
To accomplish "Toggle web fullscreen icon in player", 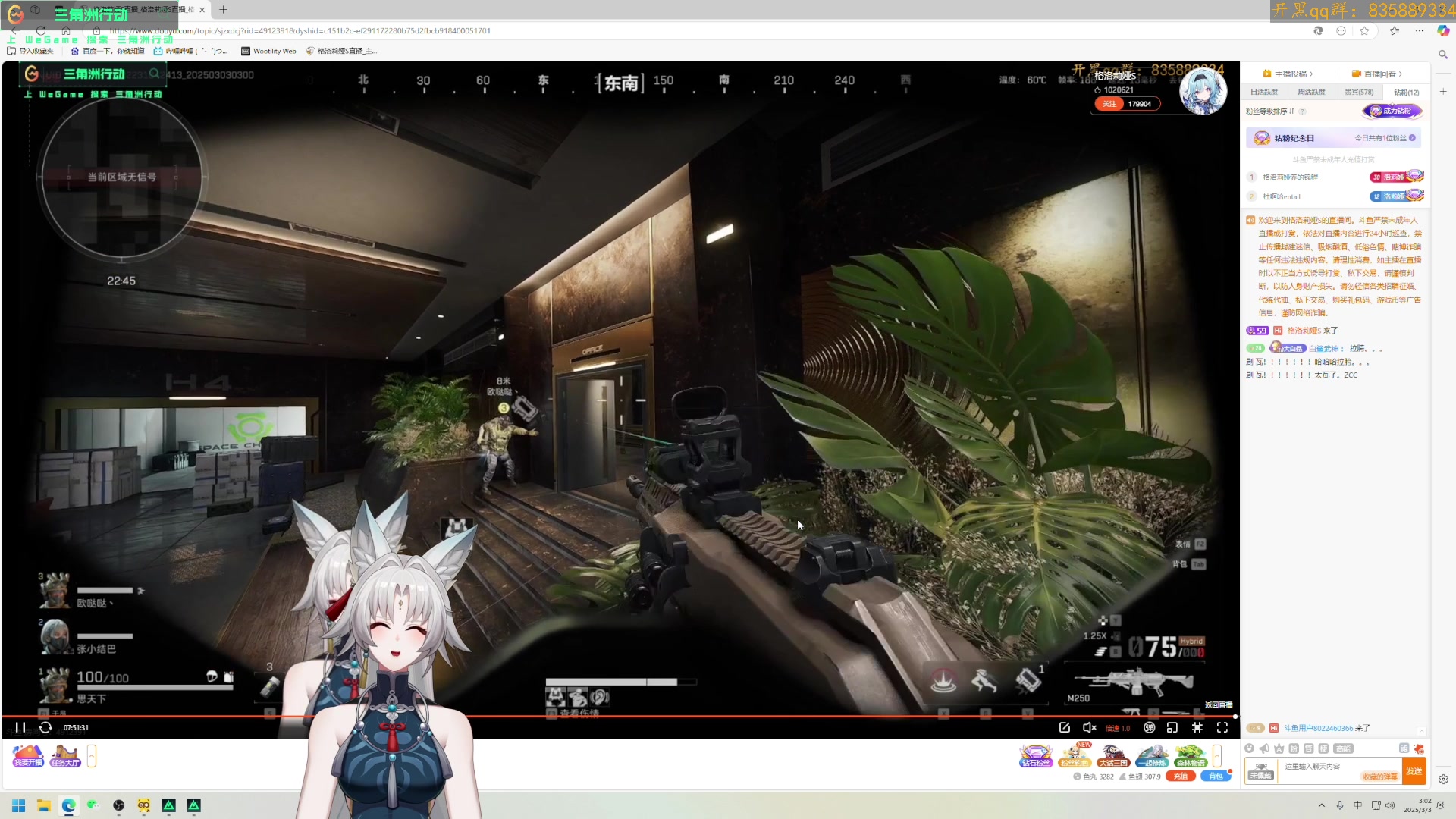I will tap(1197, 727).
